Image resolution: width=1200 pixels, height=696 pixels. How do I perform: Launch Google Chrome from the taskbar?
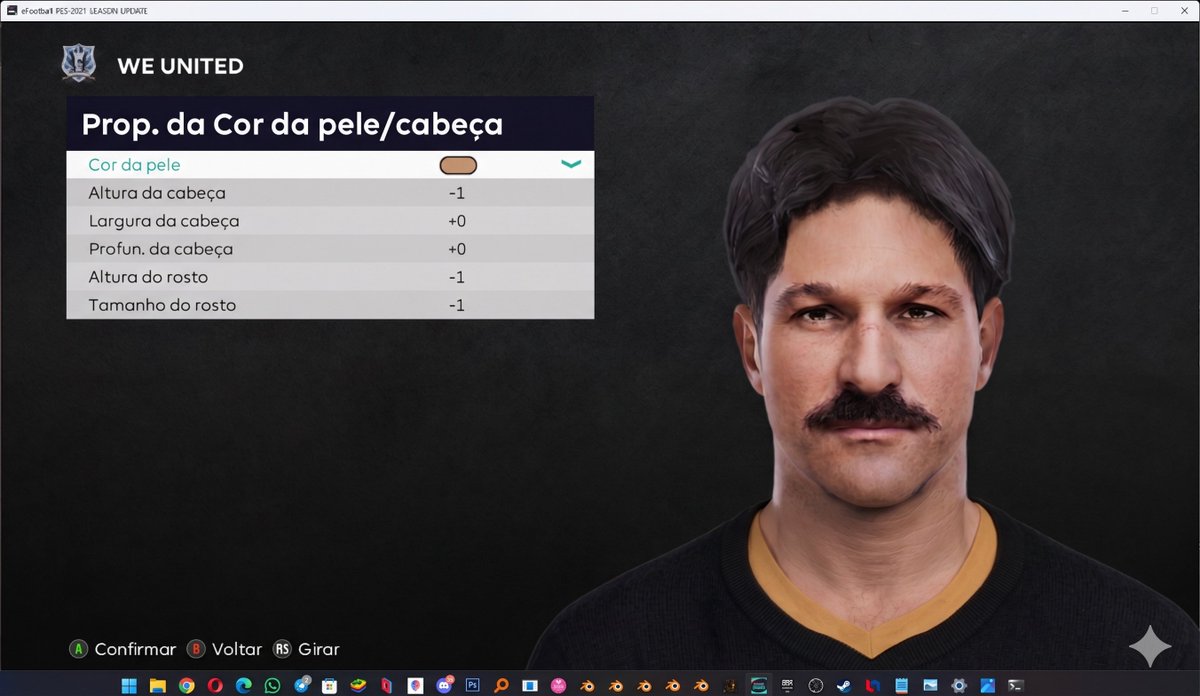click(186, 685)
